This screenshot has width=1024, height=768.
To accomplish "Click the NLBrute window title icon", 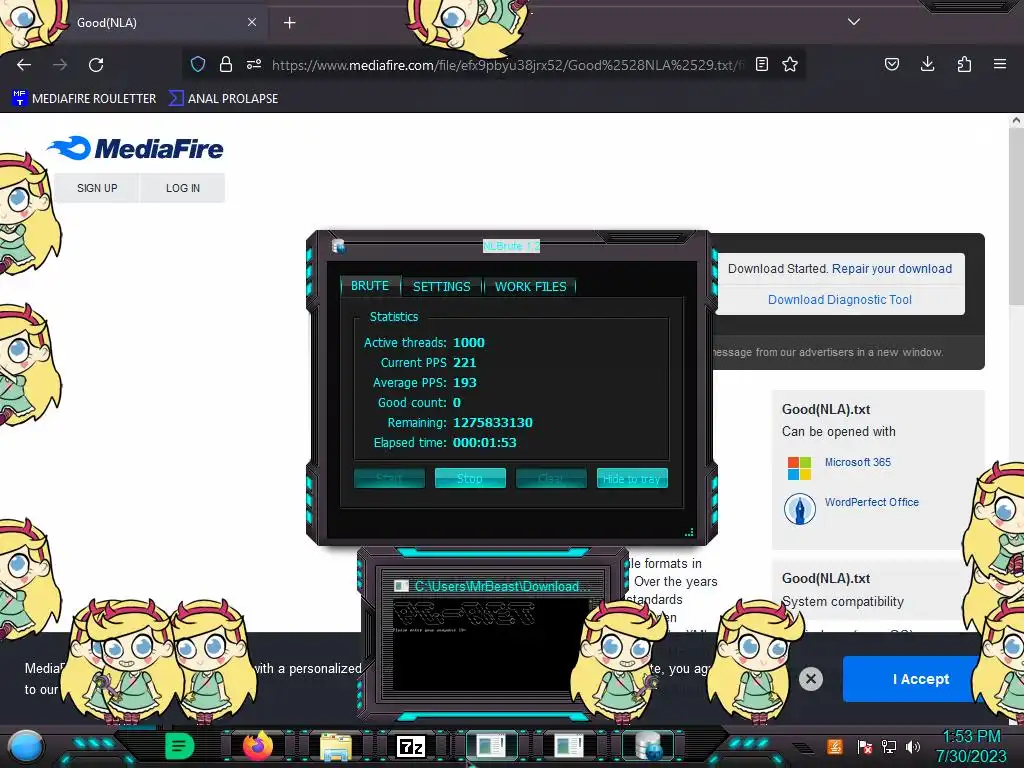I will [338, 246].
